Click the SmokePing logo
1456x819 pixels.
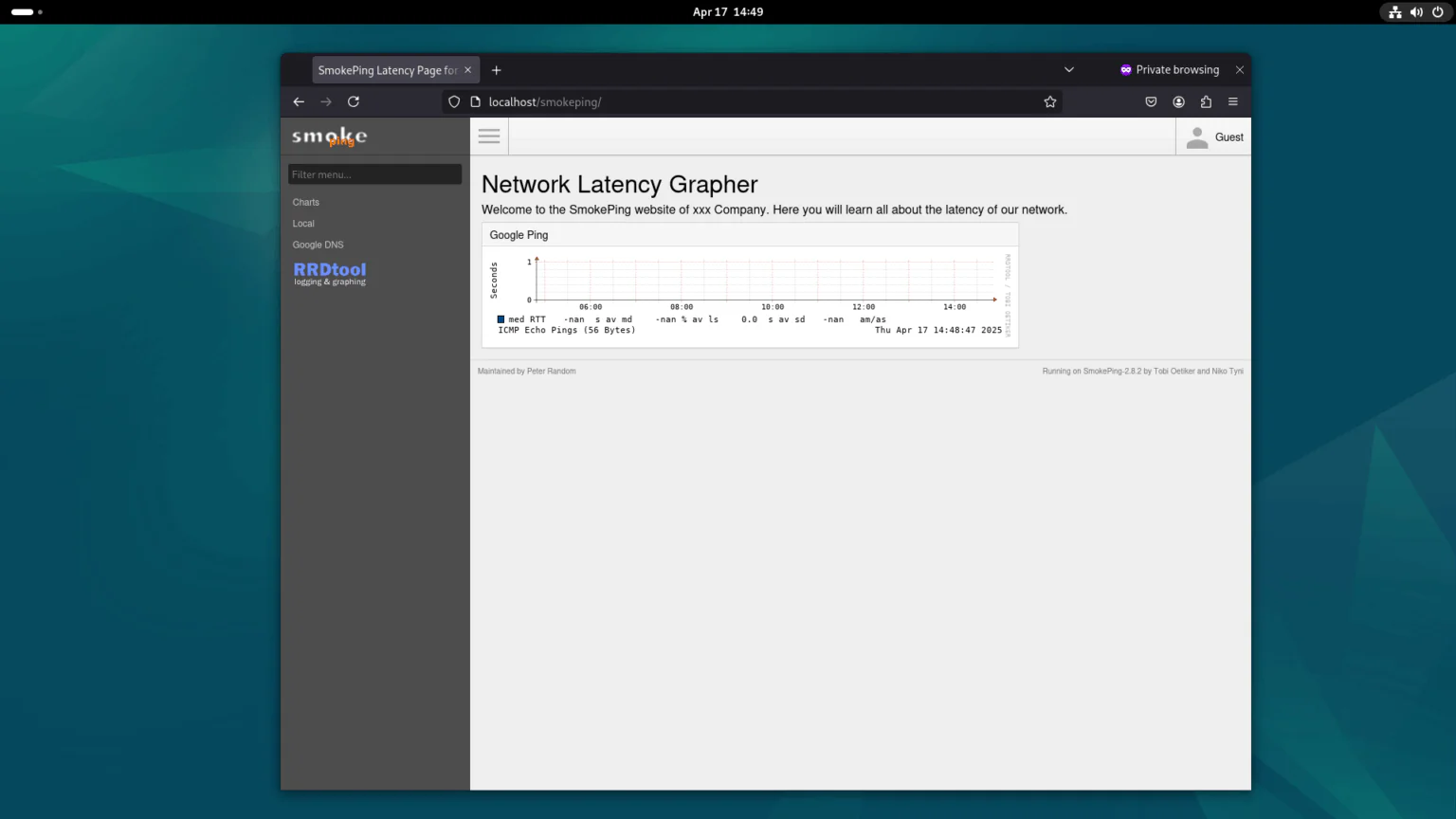point(329,137)
